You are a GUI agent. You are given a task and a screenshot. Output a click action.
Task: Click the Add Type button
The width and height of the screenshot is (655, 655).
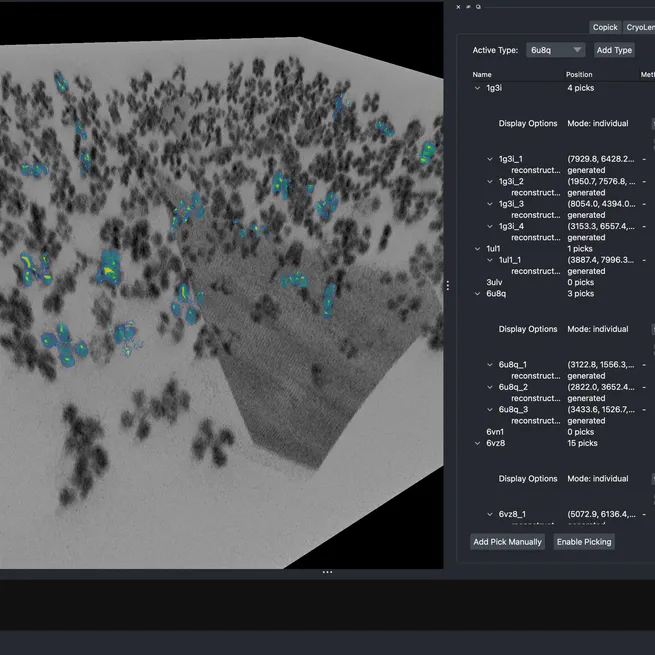[x=614, y=50]
